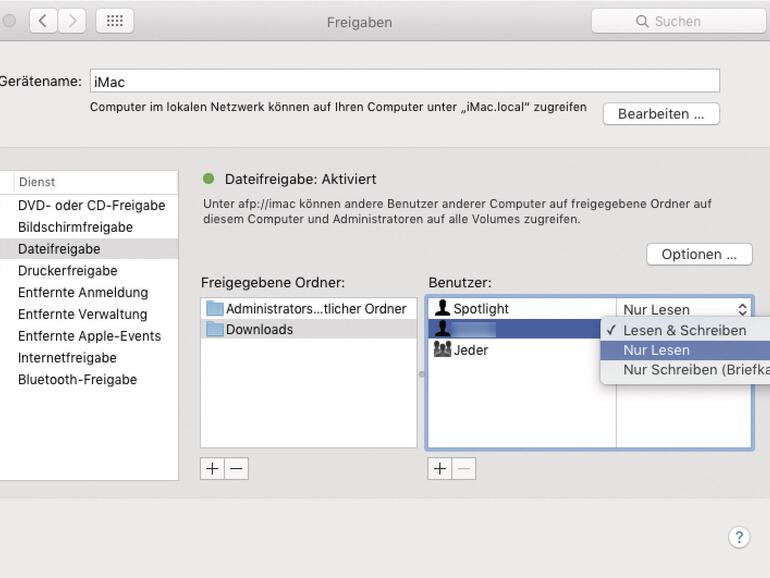Open Optionen … for file sharing
Viewport: 770px width, 578px height.
[699, 254]
